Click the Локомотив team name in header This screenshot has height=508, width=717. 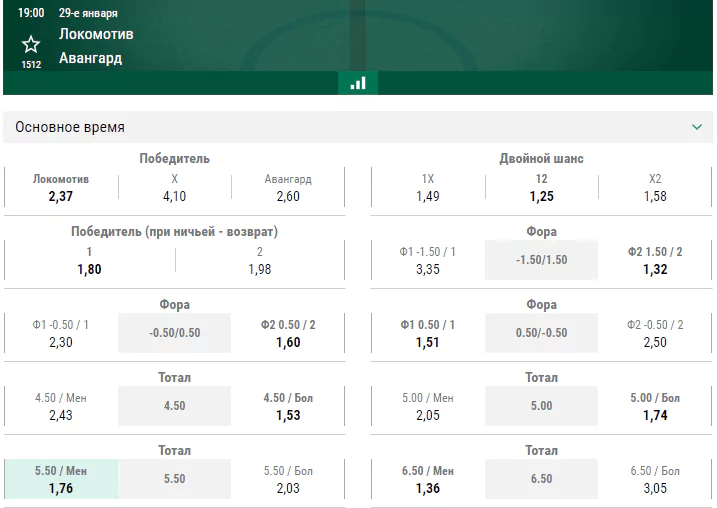tap(96, 34)
